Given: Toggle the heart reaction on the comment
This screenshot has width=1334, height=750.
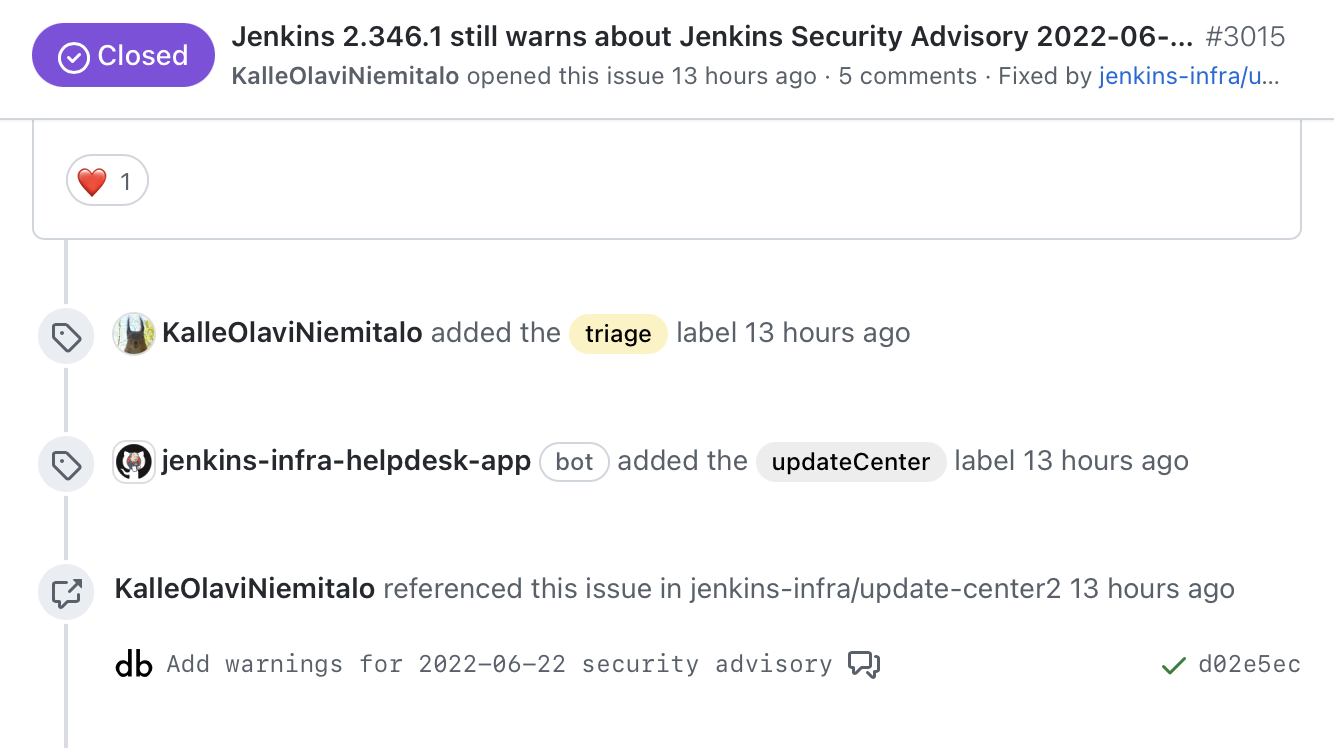Looking at the screenshot, I should (106, 181).
